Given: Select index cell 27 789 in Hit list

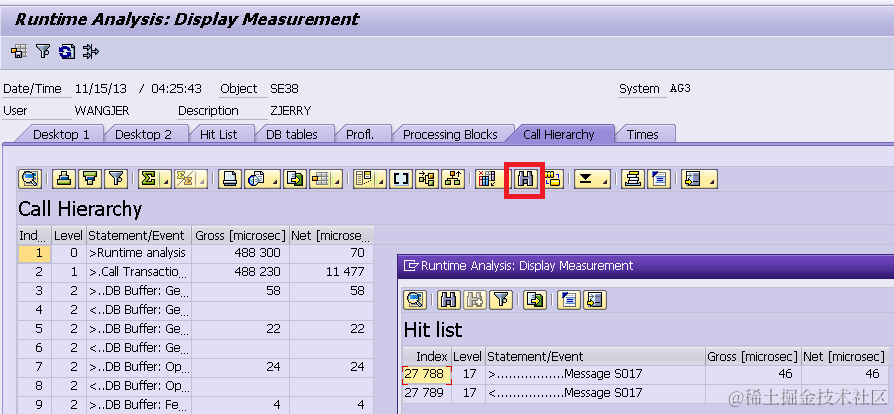Looking at the screenshot, I should (426, 393).
